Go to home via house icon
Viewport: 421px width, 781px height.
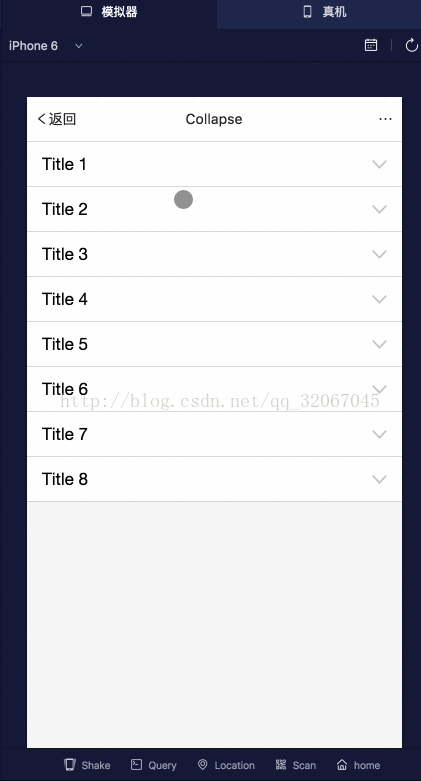(342, 765)
